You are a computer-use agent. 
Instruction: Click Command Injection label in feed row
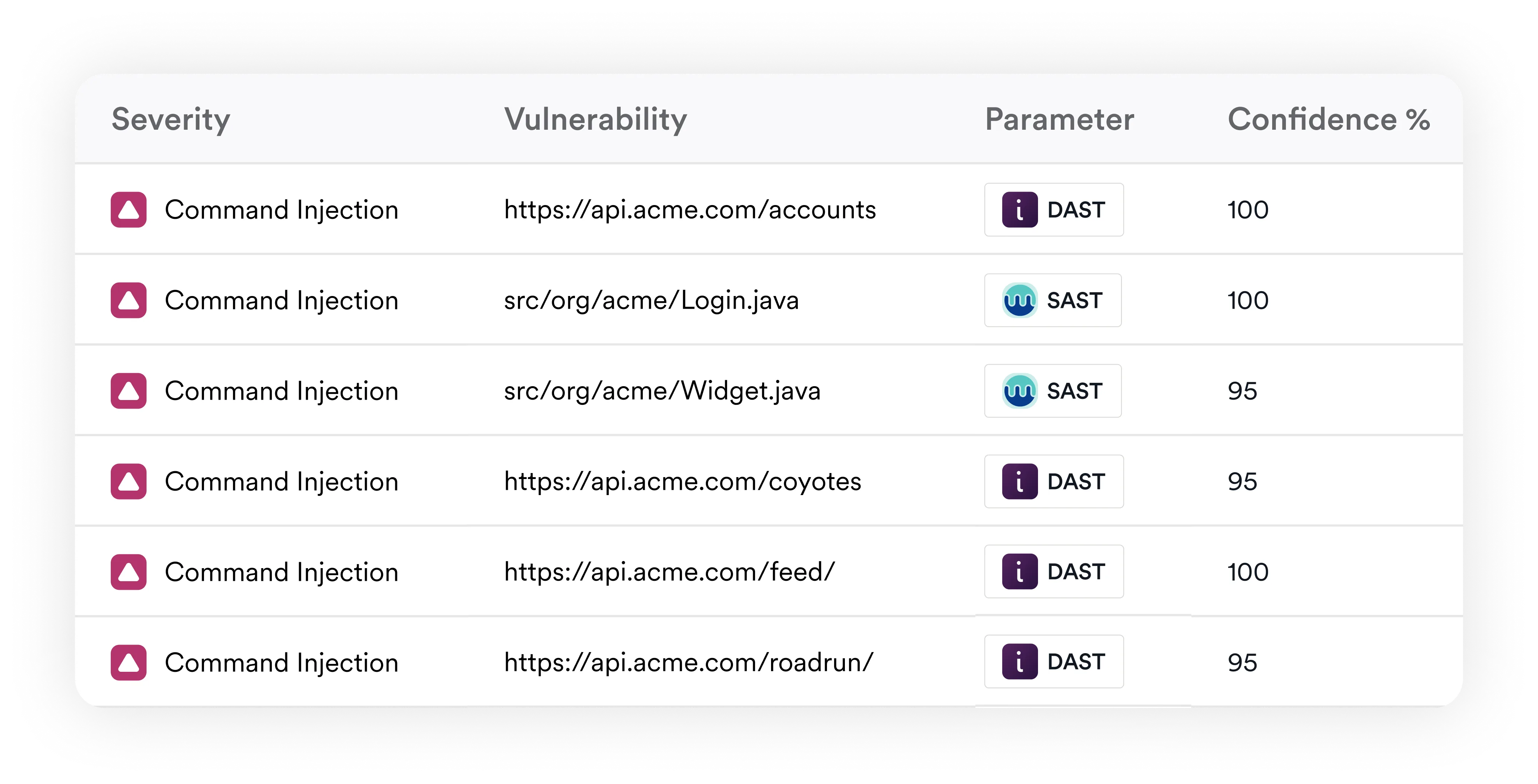[x=281, y=572]
